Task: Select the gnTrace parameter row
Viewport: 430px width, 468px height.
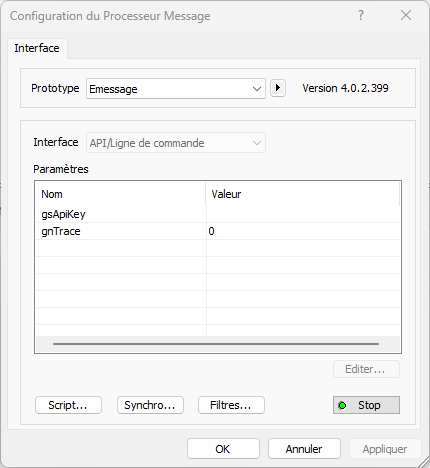Action: tap(218, 231)
